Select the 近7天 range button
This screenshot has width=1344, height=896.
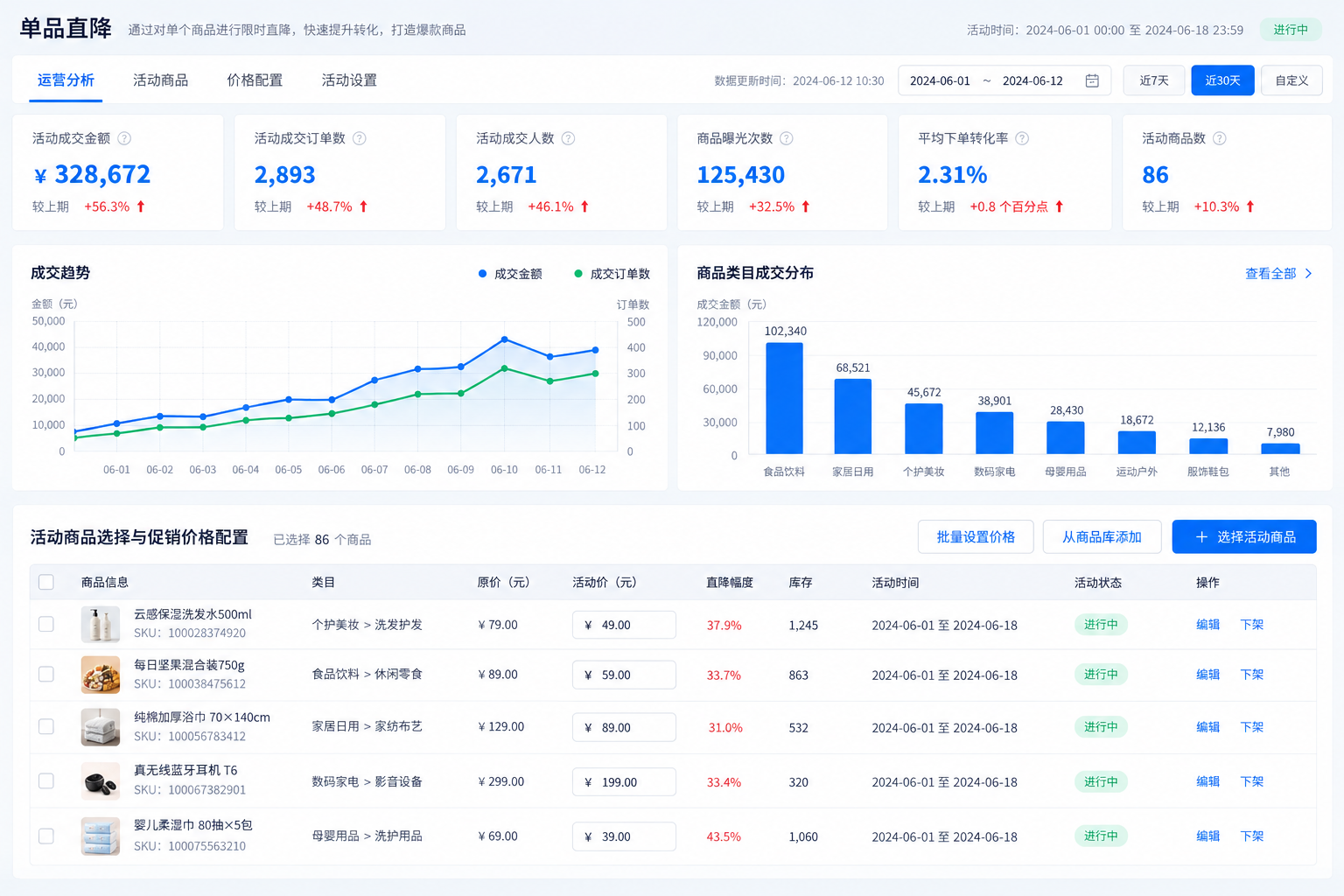(1154, 80)
